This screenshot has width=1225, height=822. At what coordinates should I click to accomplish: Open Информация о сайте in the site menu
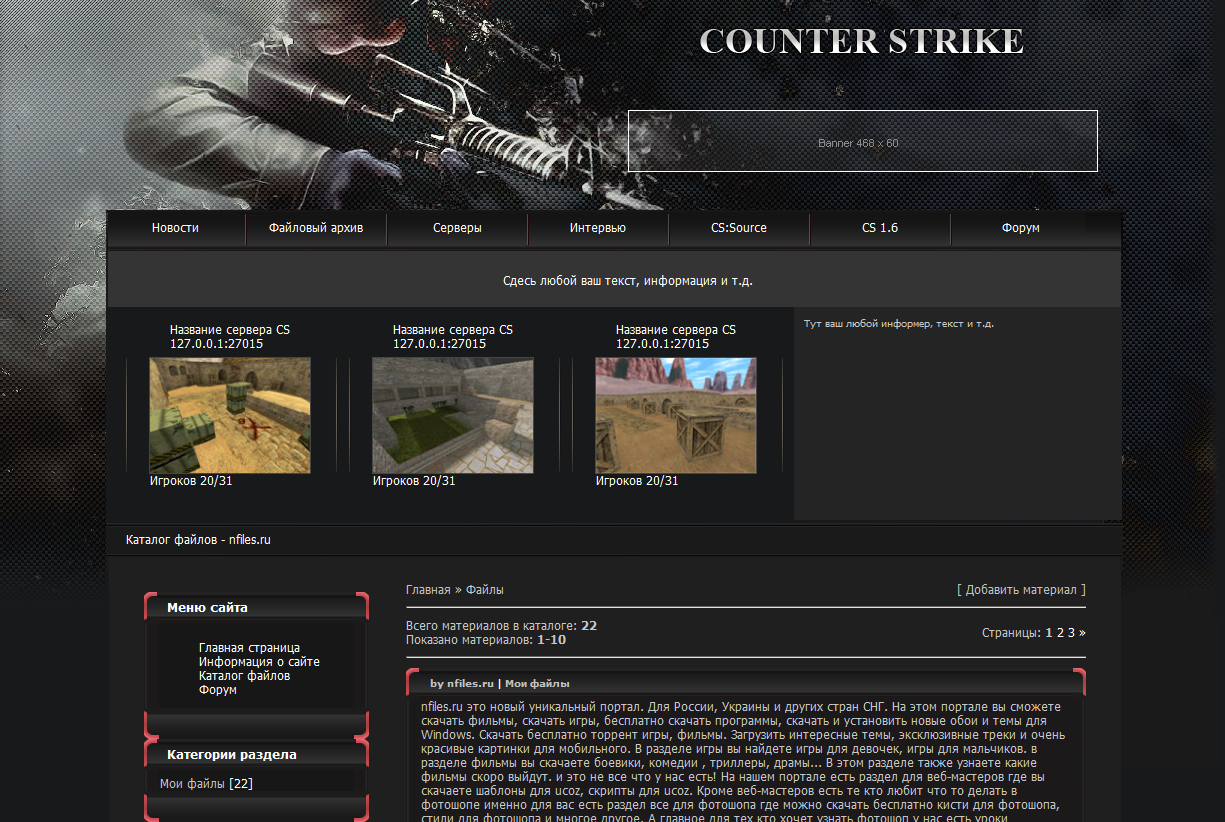point(259,662)
